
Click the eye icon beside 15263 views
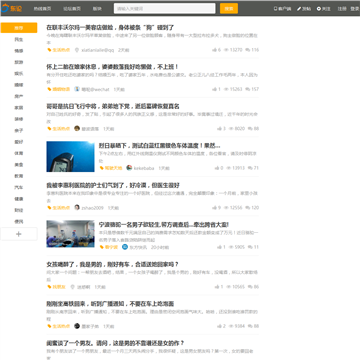pos(226,89)
